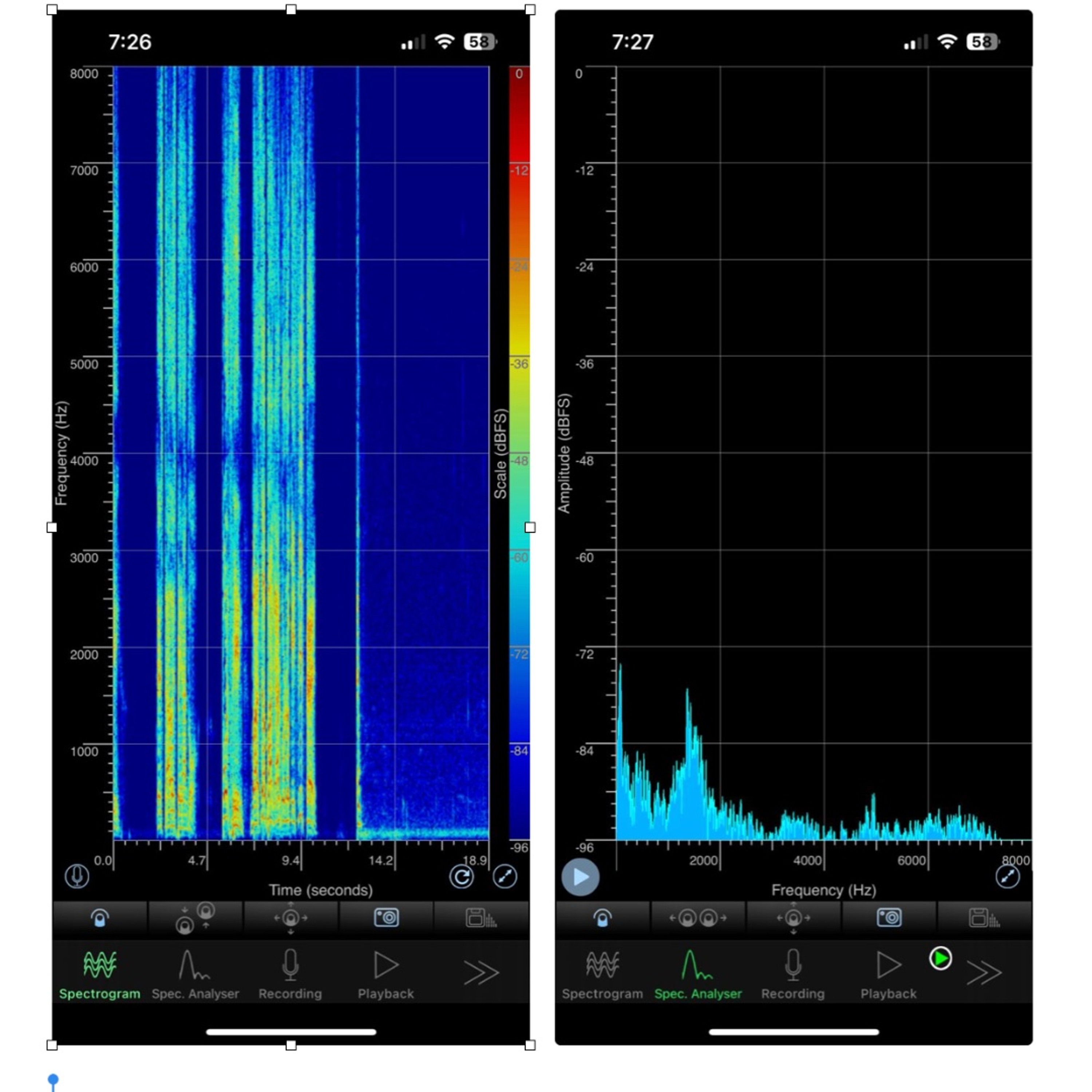
Task: Expand more tabs chevron in right screenshot
Action: pyautogui.click(x=984, y=972)
